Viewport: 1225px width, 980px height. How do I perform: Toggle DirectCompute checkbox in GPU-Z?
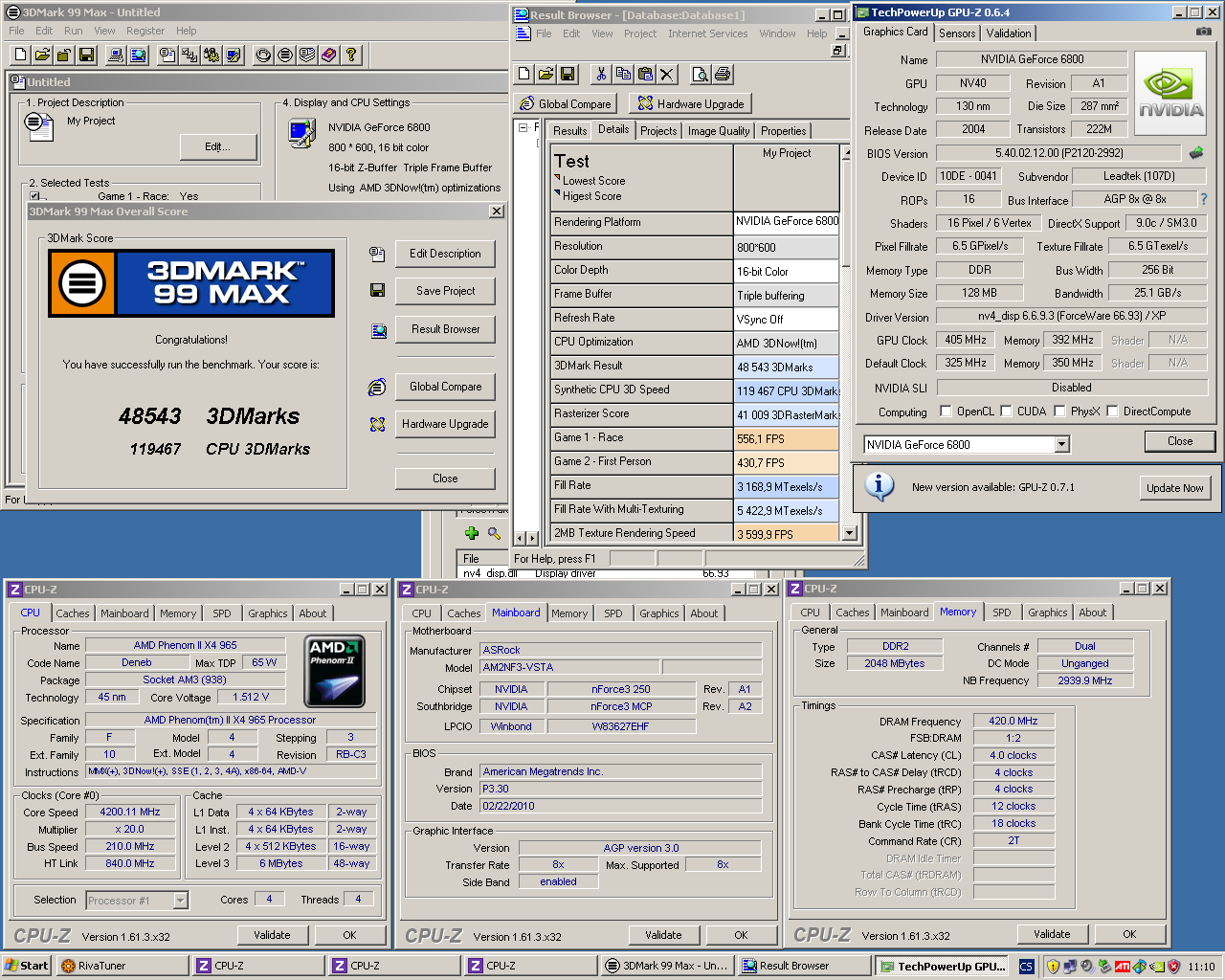pos(1112,412)
